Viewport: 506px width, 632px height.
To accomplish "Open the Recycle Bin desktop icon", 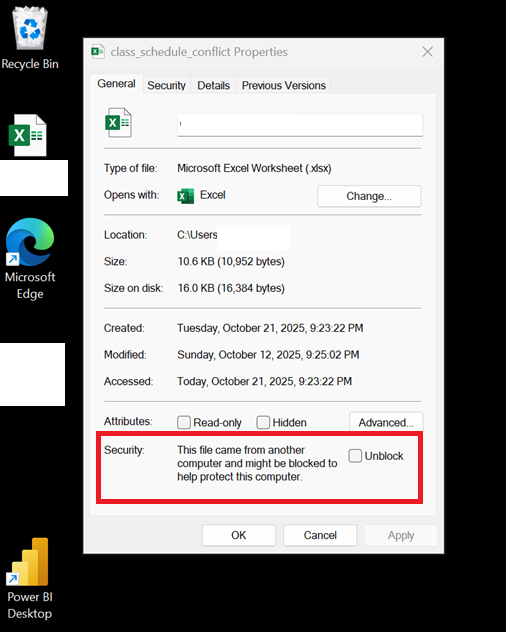I will pos(30,38).
